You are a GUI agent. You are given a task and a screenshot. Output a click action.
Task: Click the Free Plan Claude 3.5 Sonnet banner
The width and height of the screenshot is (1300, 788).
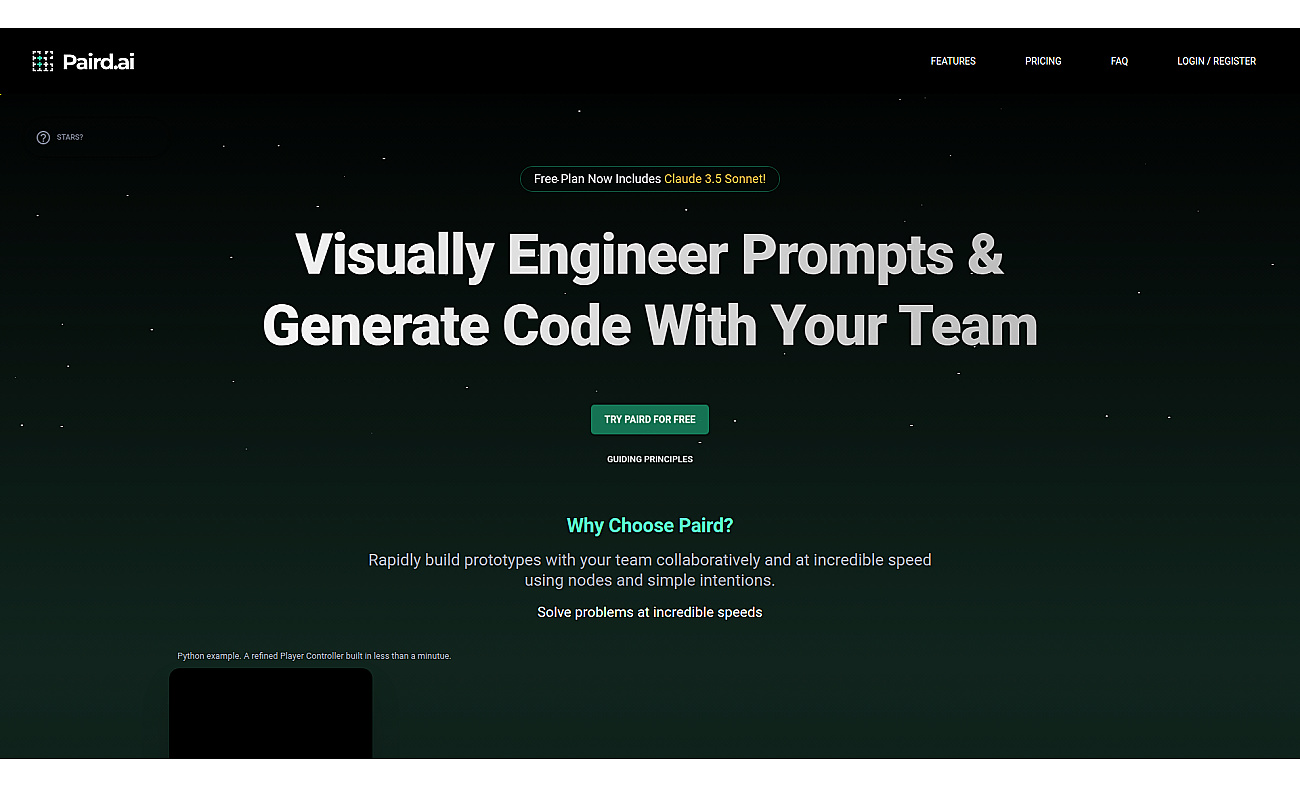(650, 179)
